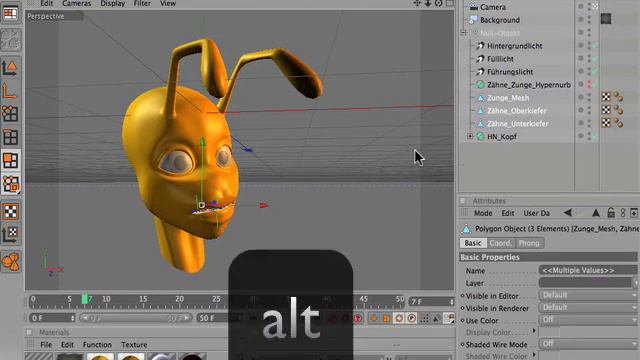
Task: Activate the Edges mode tool
Action: (x=10, y=137)
